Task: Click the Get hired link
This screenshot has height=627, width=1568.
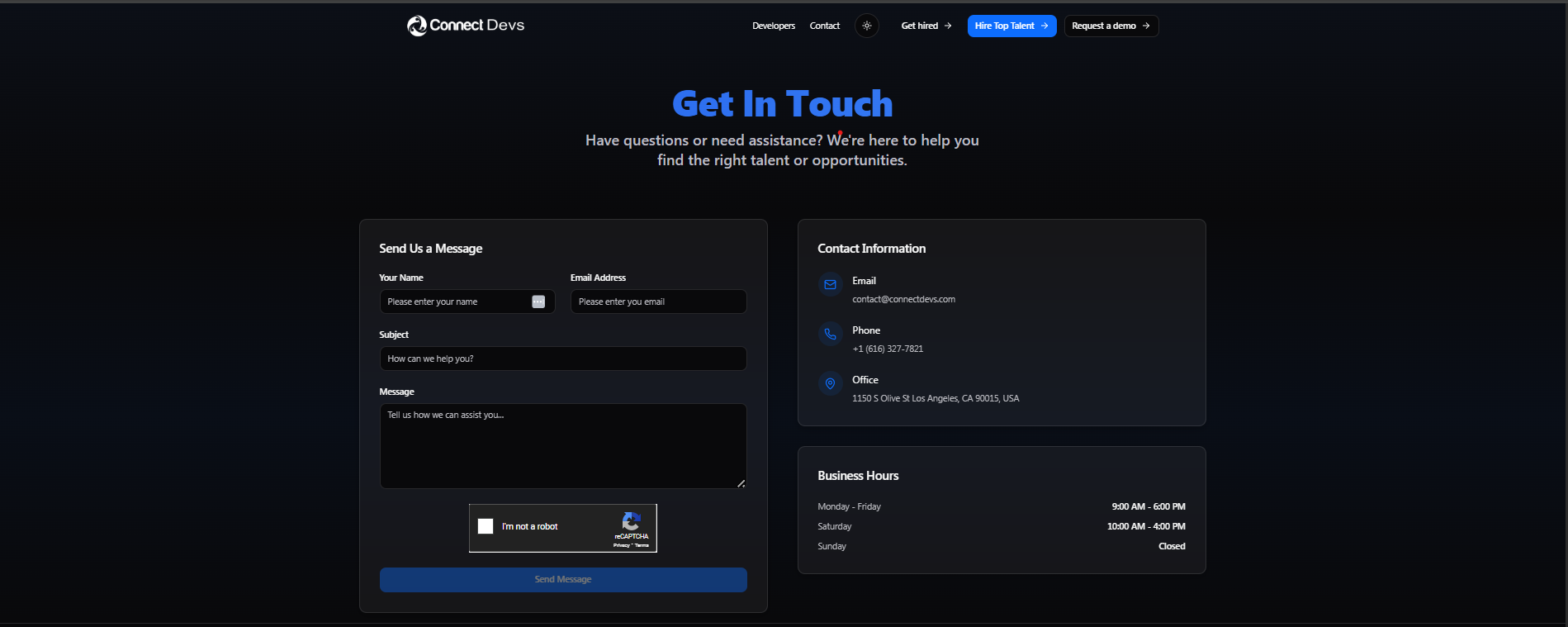Action: tap(926, 26)
